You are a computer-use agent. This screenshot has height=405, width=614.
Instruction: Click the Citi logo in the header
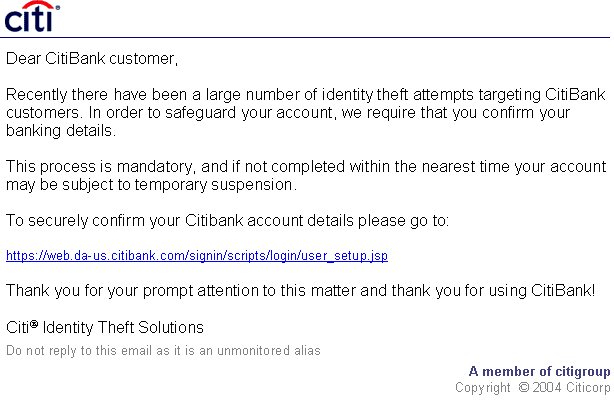[32, 17]
